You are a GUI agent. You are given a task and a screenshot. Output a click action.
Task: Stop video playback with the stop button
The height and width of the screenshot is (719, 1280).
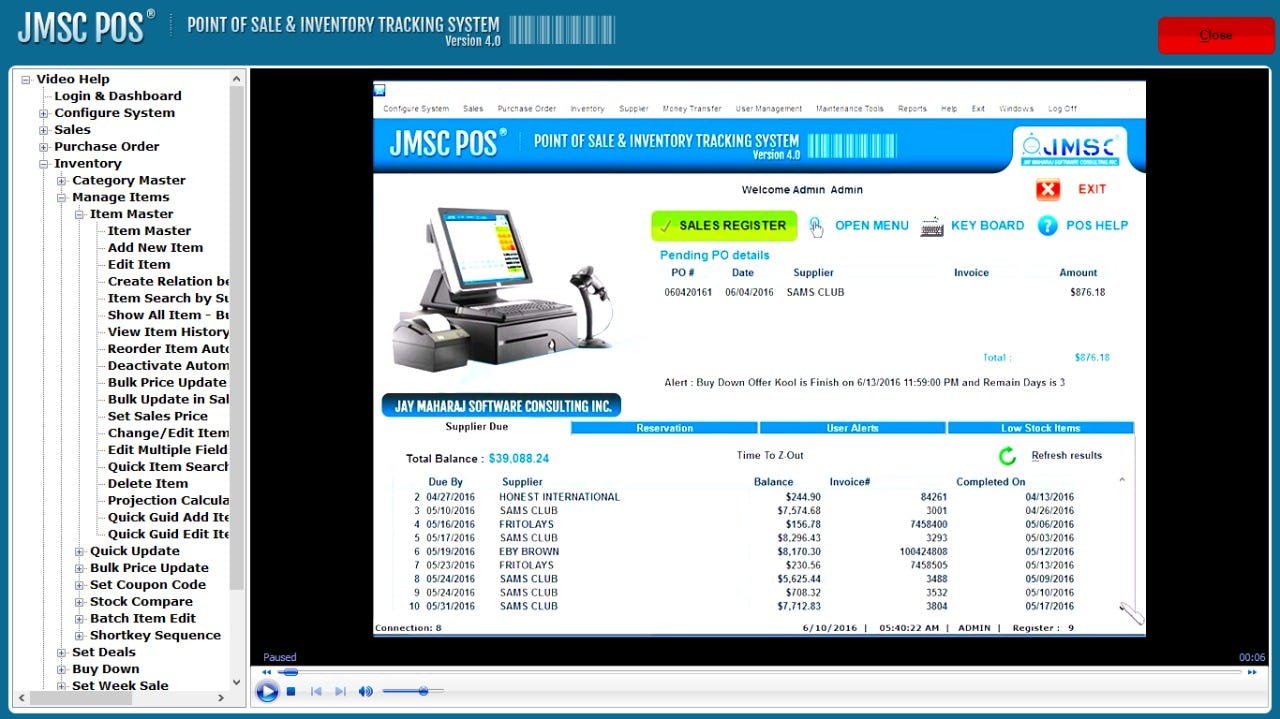(x=289, y=691)
